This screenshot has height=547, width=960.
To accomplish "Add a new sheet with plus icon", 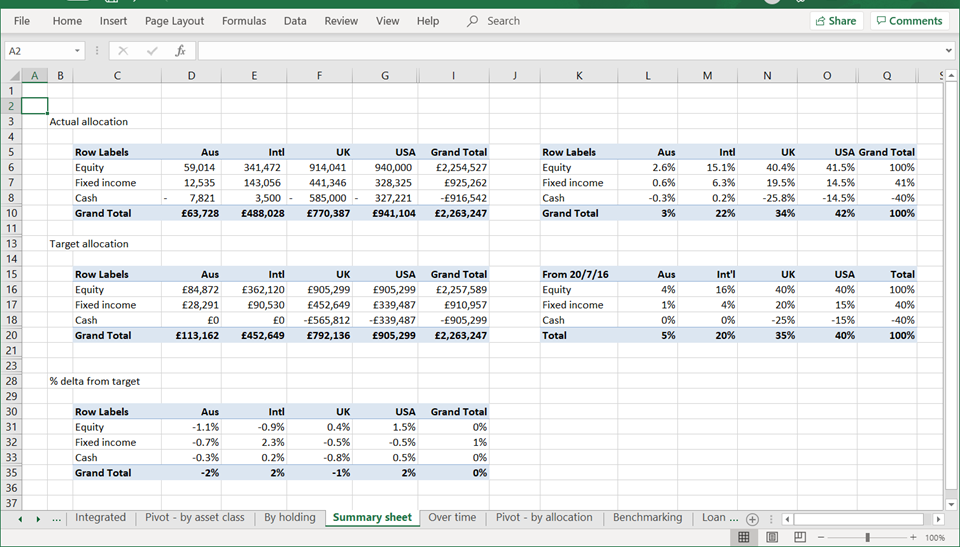I will pos(752,518).
